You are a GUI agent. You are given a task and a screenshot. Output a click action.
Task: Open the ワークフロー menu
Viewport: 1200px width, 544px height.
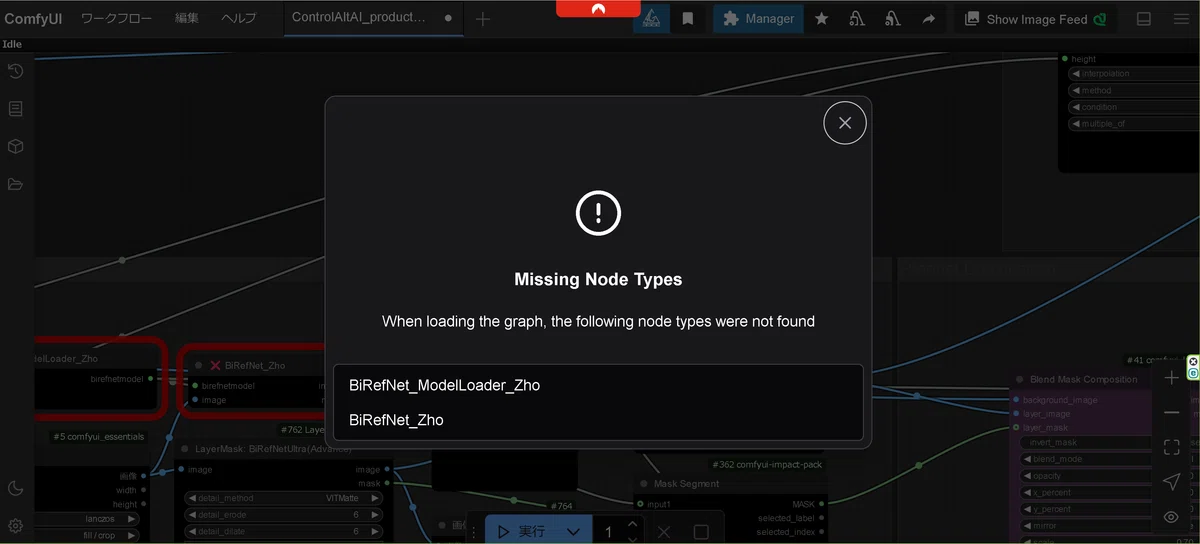116,18
